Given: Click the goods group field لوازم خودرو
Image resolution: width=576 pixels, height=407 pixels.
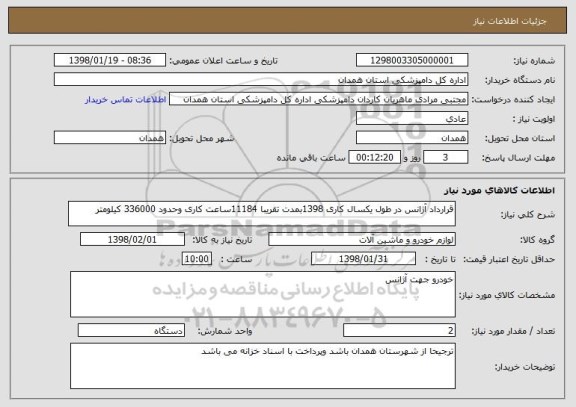Looking at the screenshot, I should 362,239.
